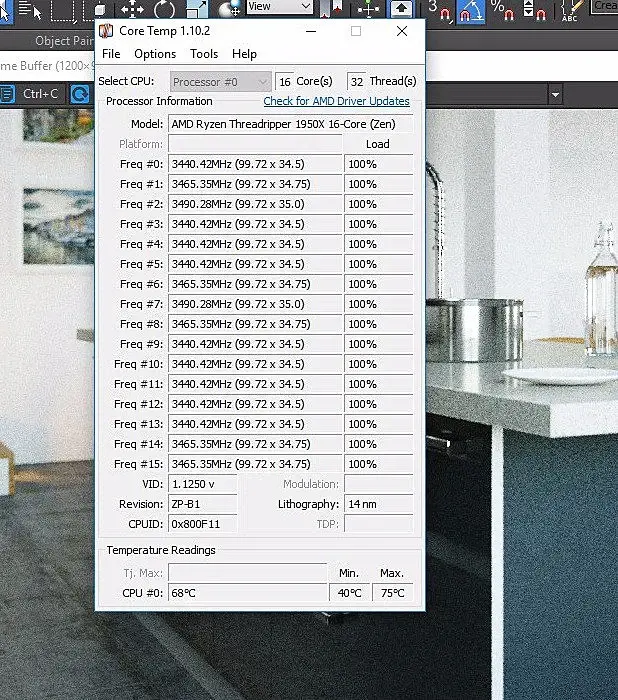Click the Freq #2 value 3490.28MHz
The width and height of the screenshot is (618, 700).
pyautogui.click(x=255, y=204)
